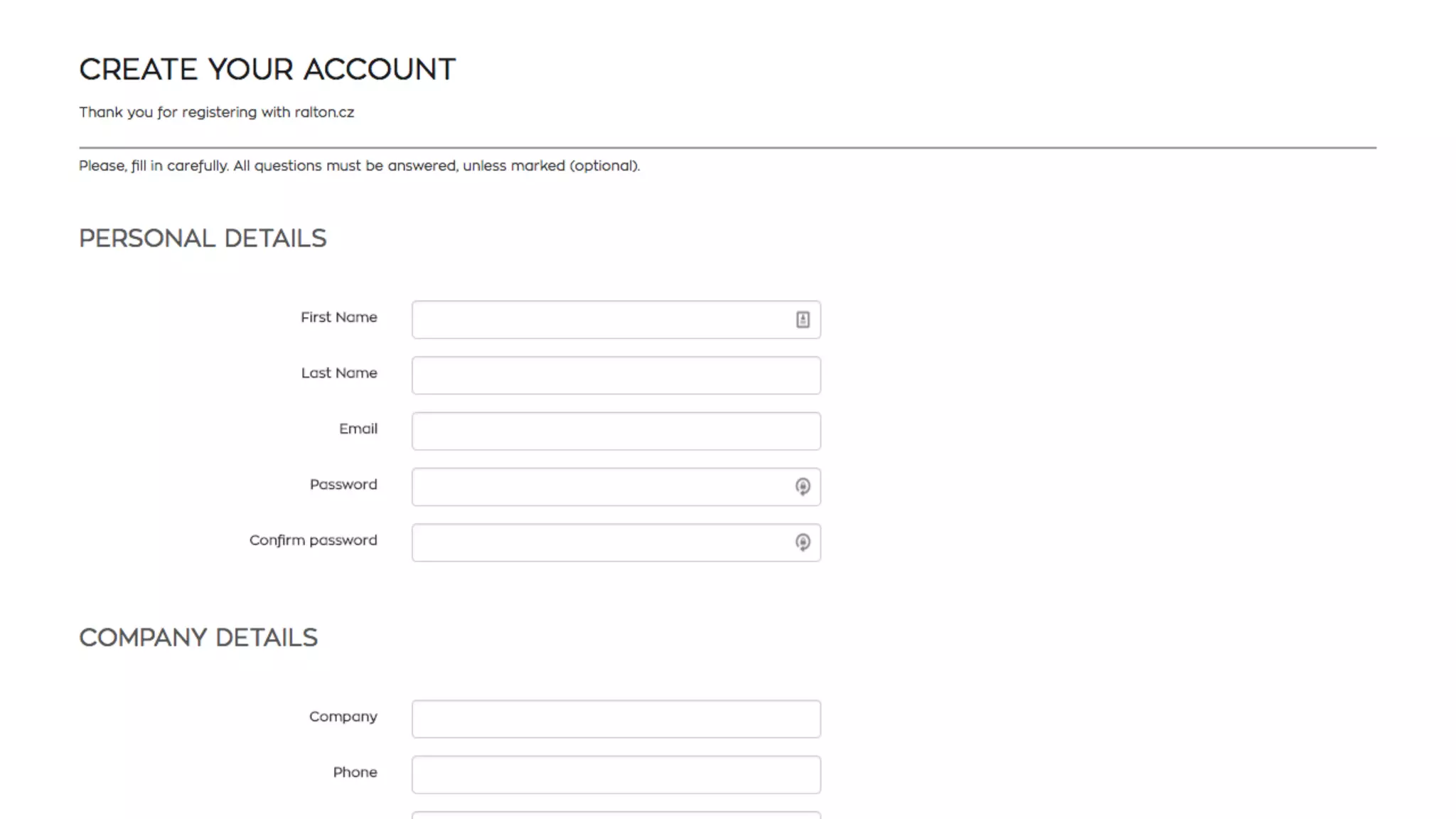The height and width of the screenshot is (819, 1456).
Task: Click the contact autofill icon in First Name
Action: point(803,320)
